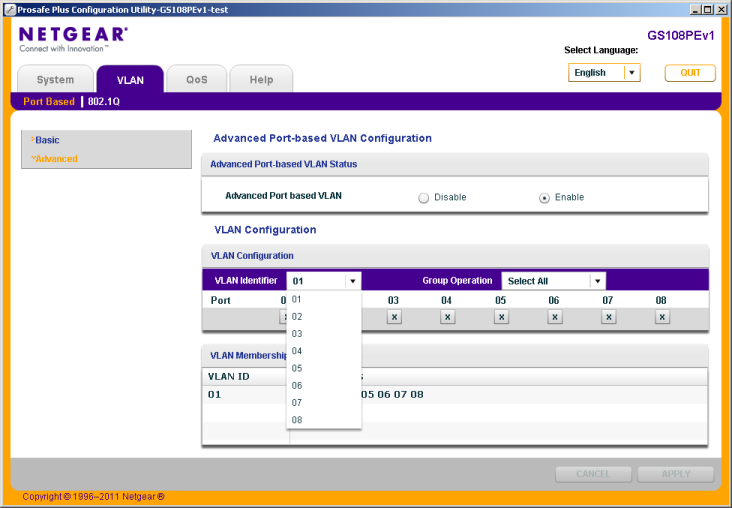Open the Select Language dropdown
Viewport: 732px width, 508px height.
(x=631, y=73)
